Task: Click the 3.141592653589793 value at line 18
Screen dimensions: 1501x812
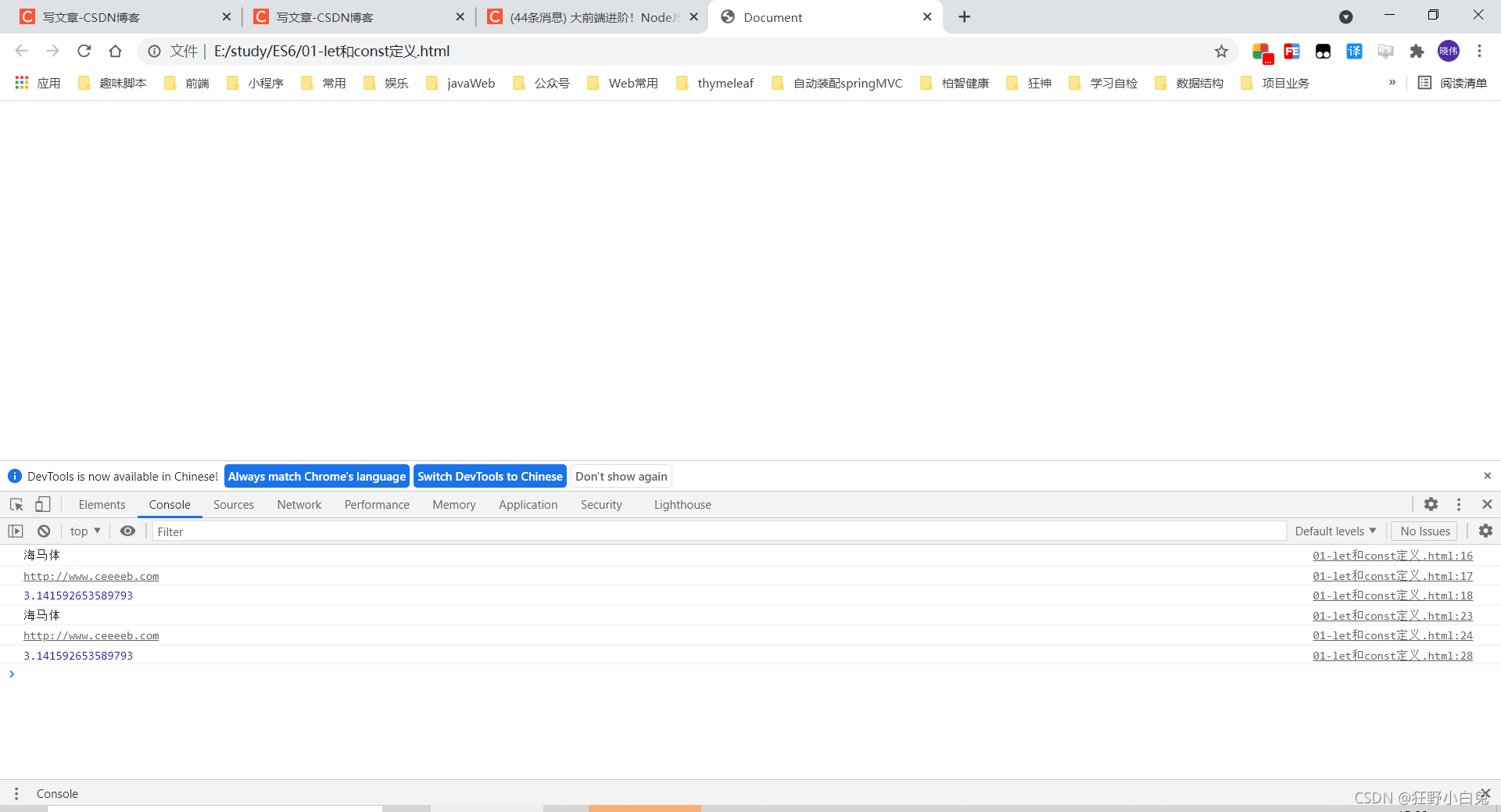Action: pyautogui.click(x=78, y=596)
